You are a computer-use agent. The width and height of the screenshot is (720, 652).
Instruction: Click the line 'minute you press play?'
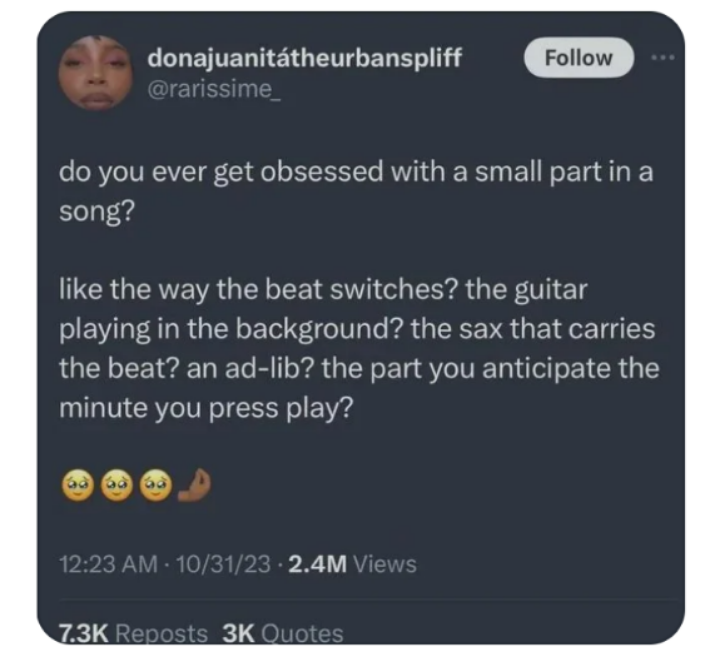point(207,408)
